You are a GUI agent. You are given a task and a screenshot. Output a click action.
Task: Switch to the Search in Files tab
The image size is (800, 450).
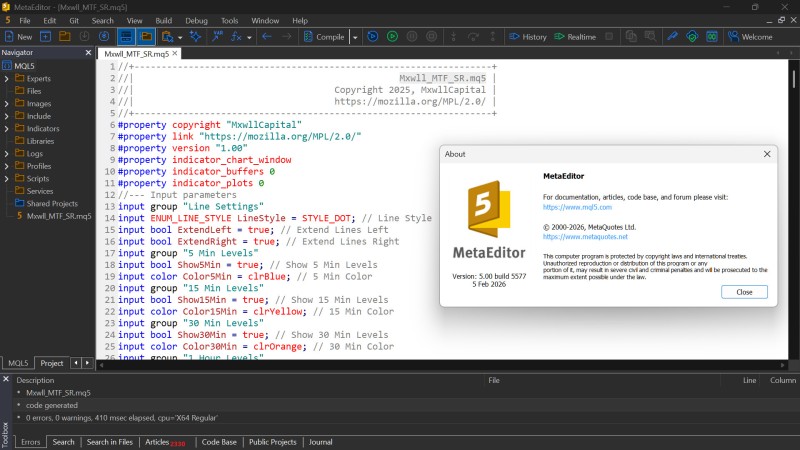[110, 441]
